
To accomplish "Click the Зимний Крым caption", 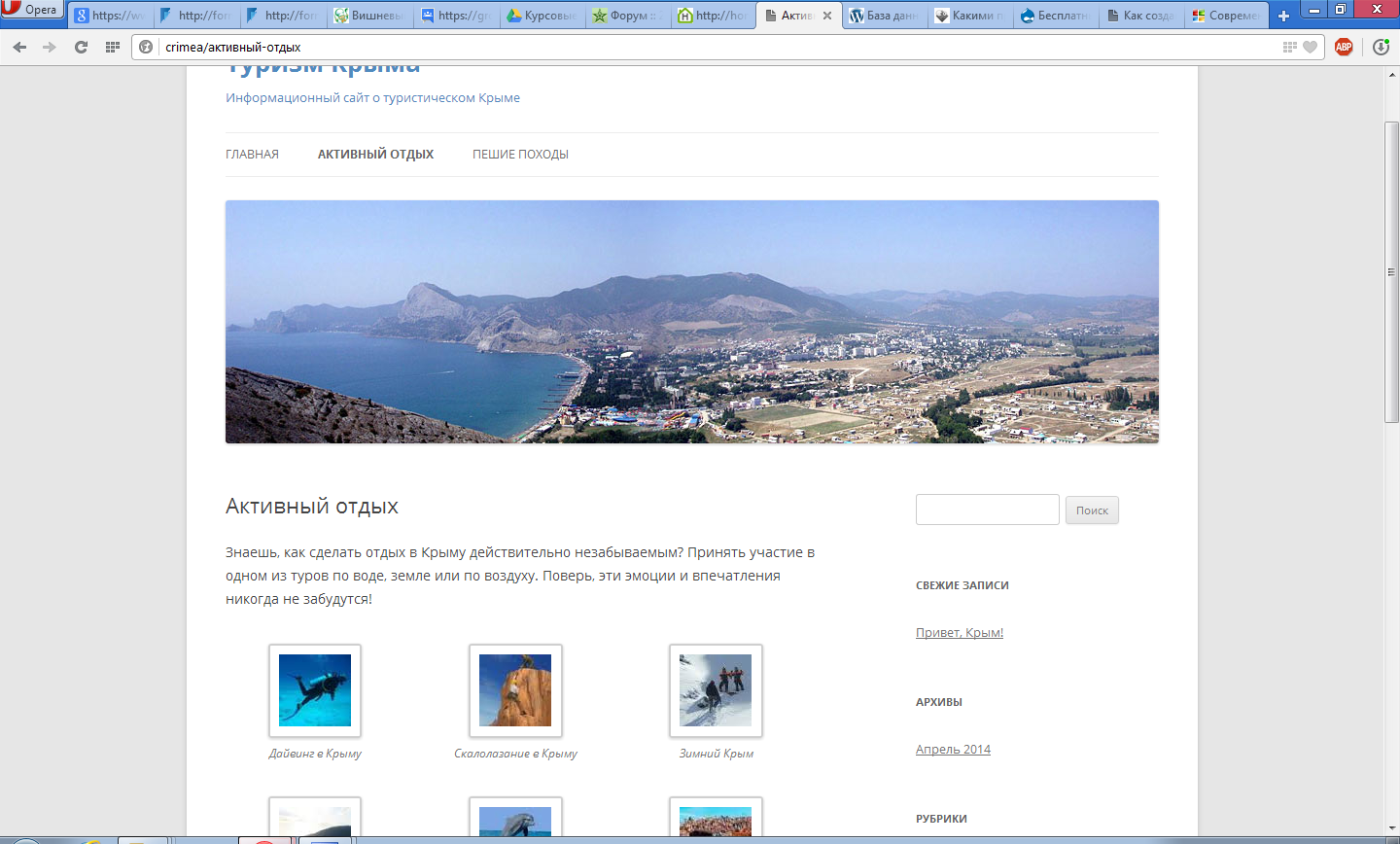I will [716, 754].
